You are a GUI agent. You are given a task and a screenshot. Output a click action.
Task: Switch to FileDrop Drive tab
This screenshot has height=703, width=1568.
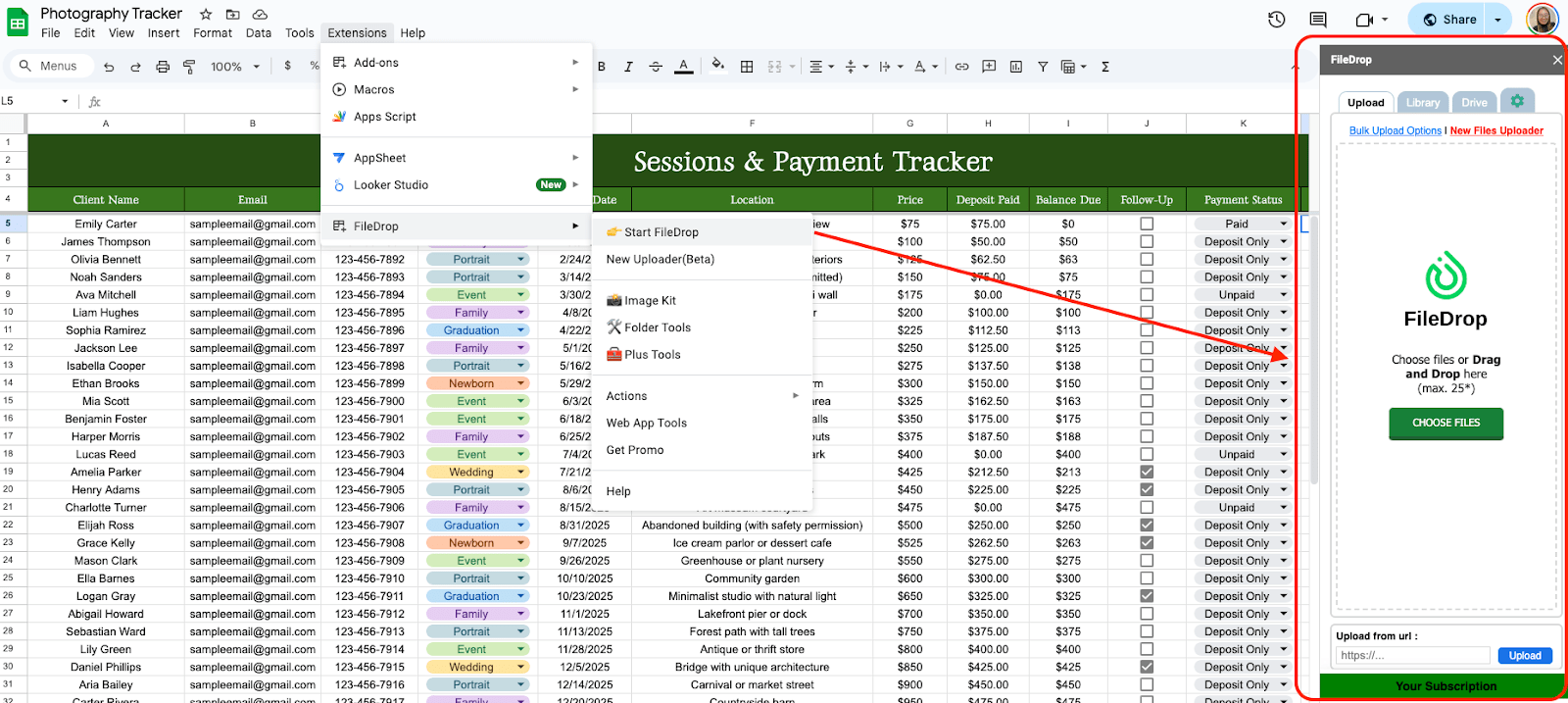tap(1474, 102)
